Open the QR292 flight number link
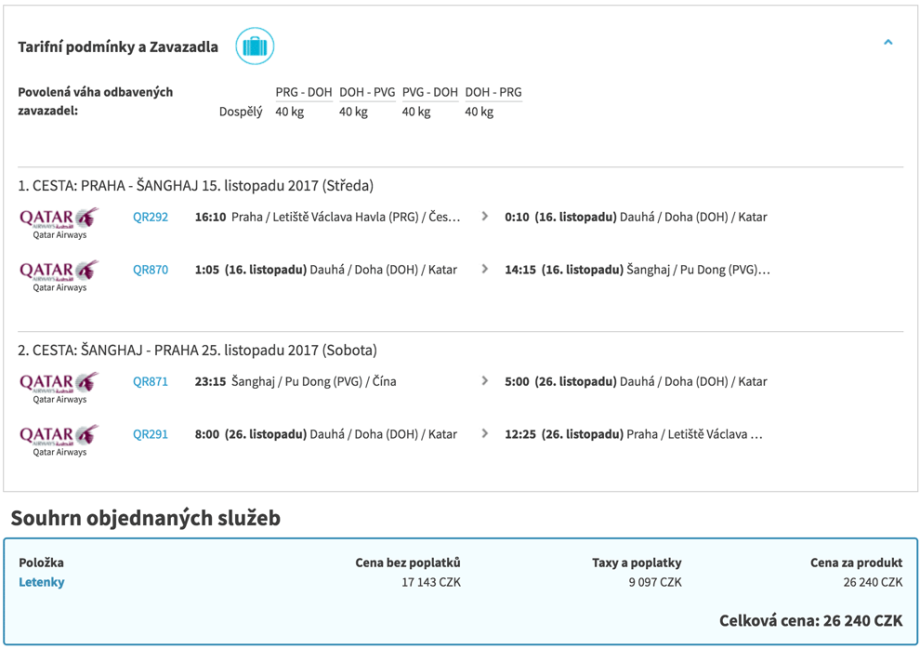 point(150,216)
